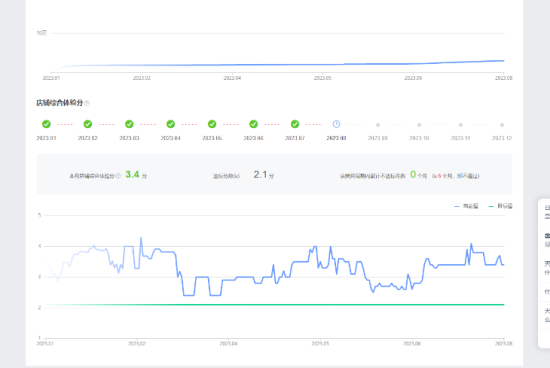Screen dimensions: 550x368
Task: Click y-axis label 2 on score chart
Action: click(40, 307)
